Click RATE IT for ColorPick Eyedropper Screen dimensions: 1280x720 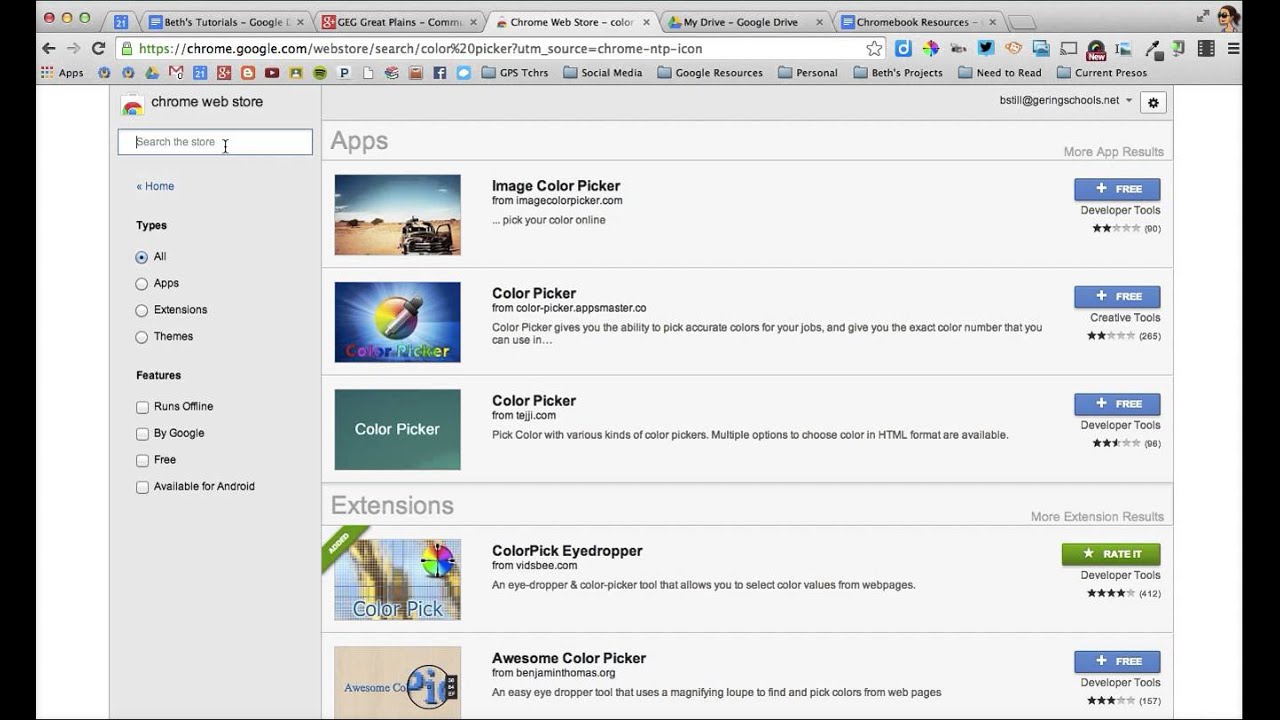(1111, 554)
